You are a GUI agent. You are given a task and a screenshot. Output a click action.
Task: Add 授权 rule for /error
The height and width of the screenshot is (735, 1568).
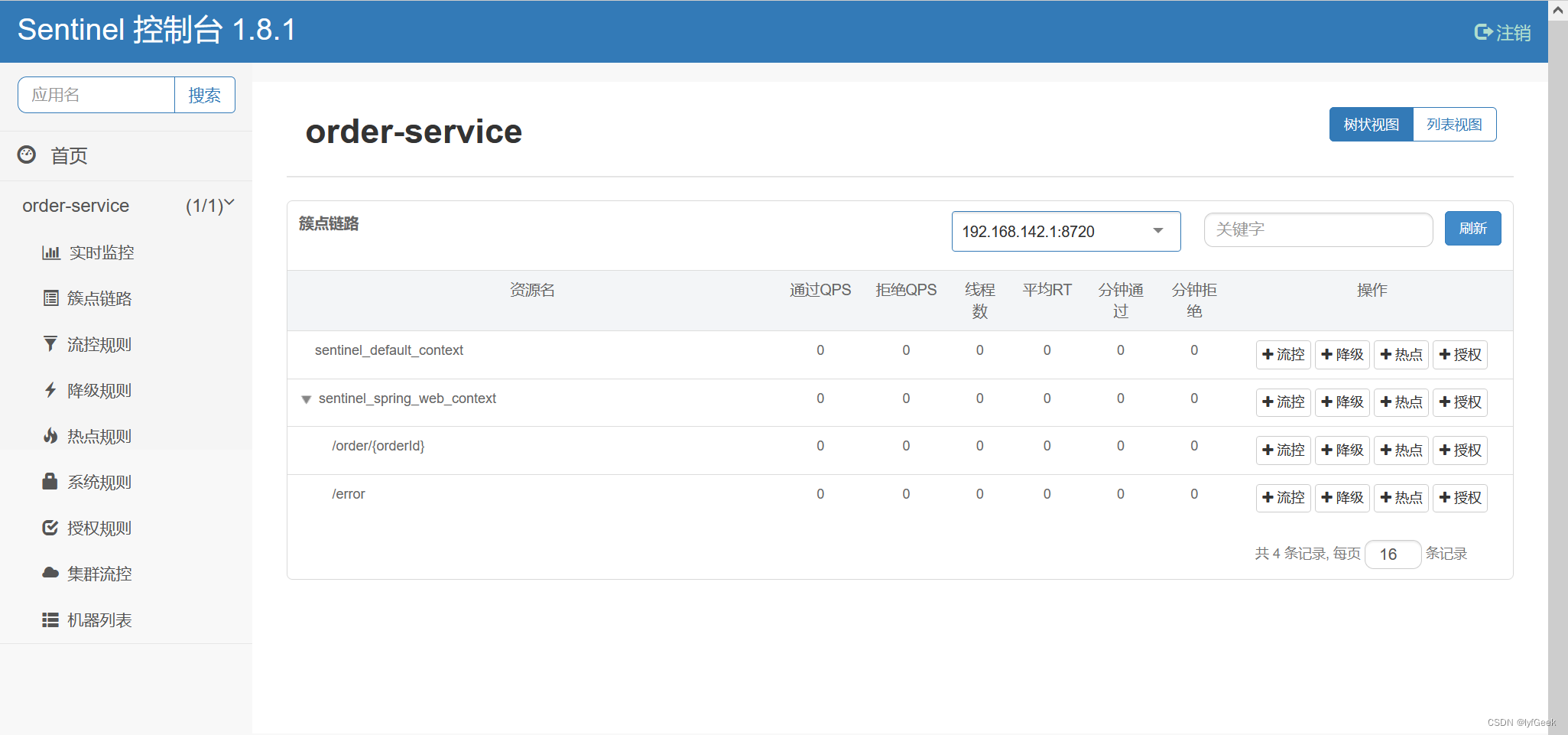(1459, 498)
